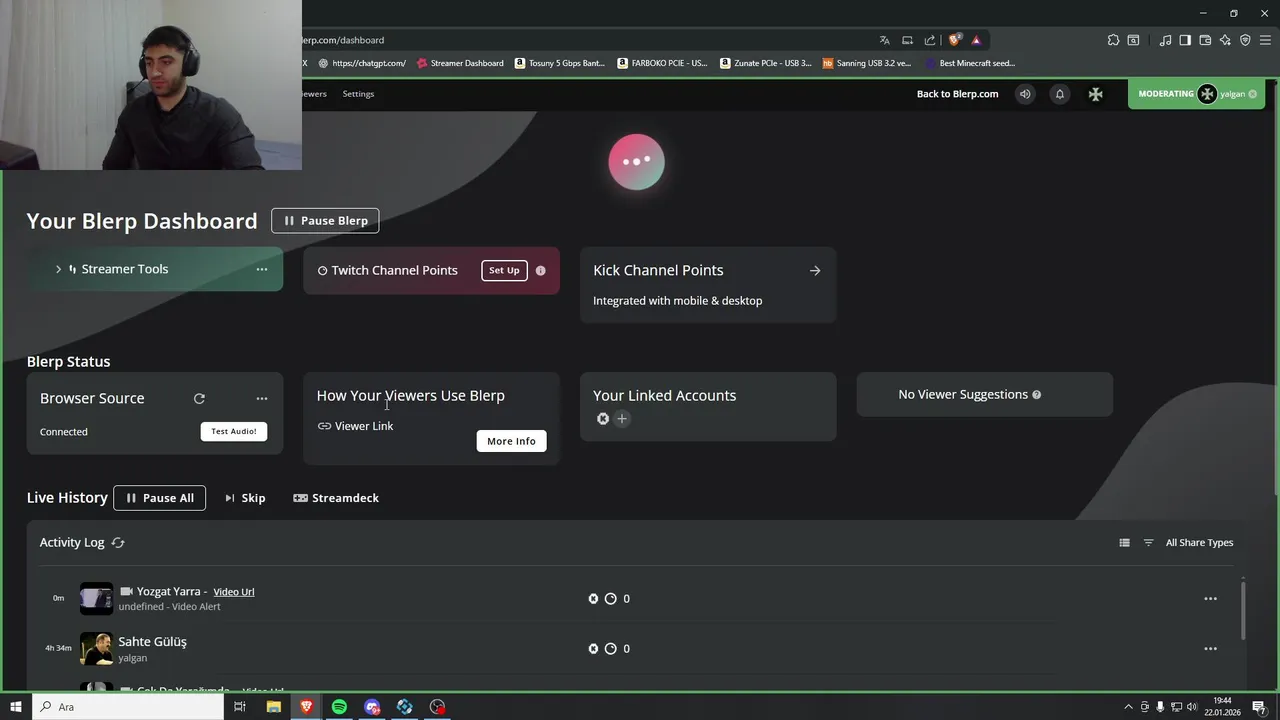Pause All live history

[x=160, y=498]
